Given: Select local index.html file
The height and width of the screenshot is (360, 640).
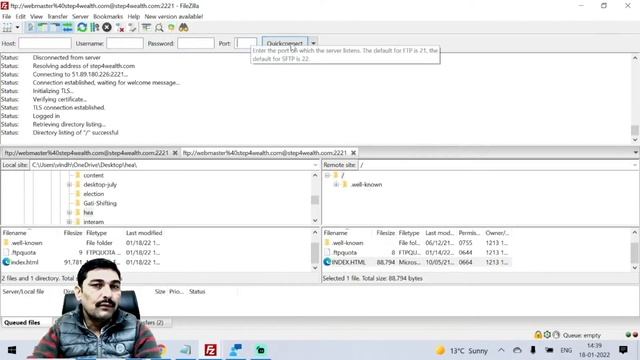Looking at the screenshot, I should pos(24,262).
